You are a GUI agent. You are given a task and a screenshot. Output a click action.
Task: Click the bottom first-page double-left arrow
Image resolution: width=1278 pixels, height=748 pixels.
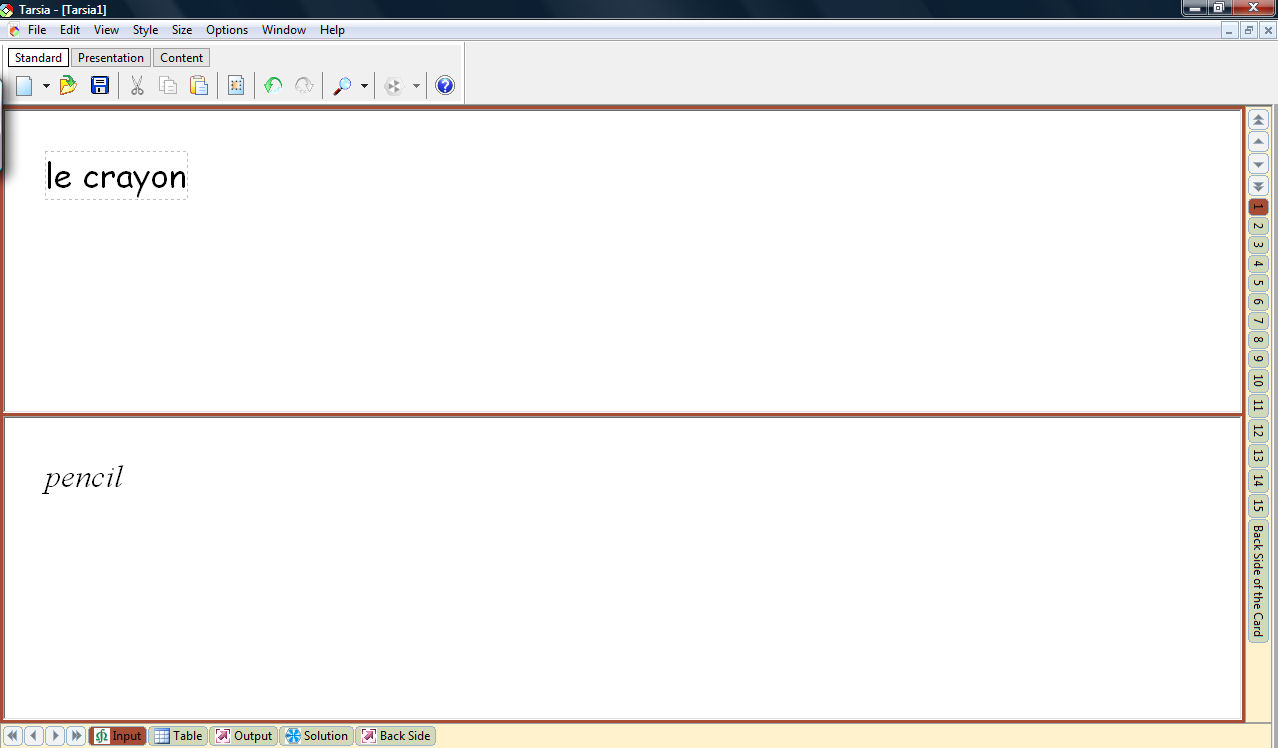click(13, 736)
